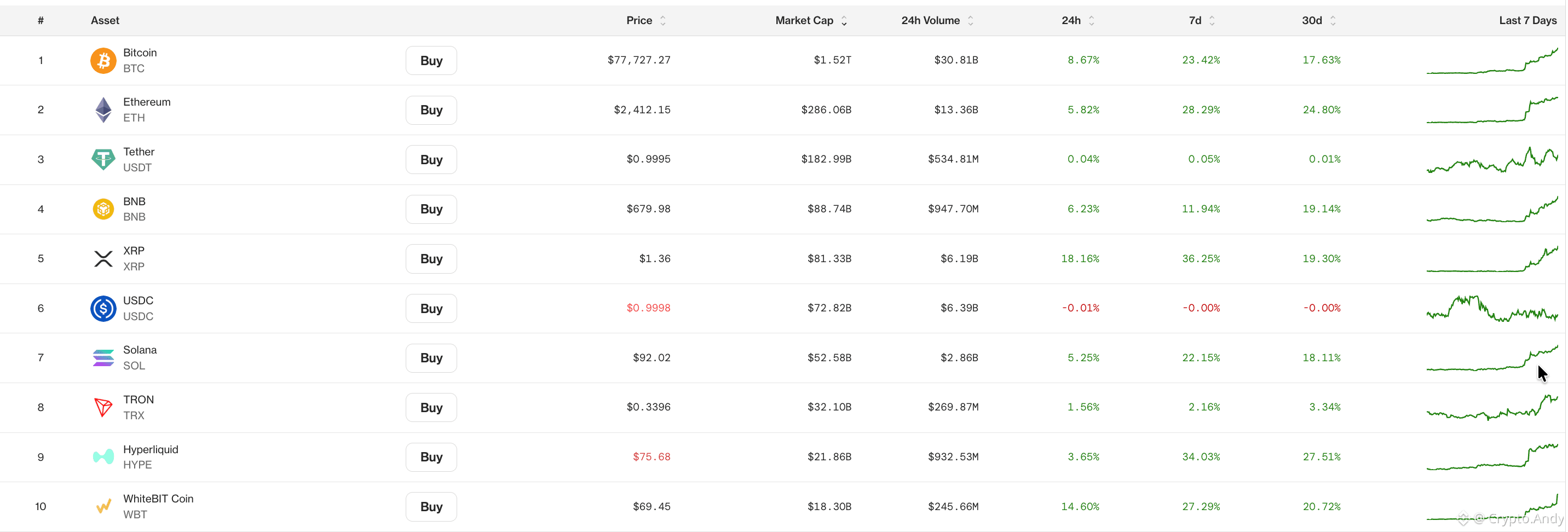Click the USDC coin icon
The height and width of the screenshot is (532, 1568).
[x=103, y=309]
